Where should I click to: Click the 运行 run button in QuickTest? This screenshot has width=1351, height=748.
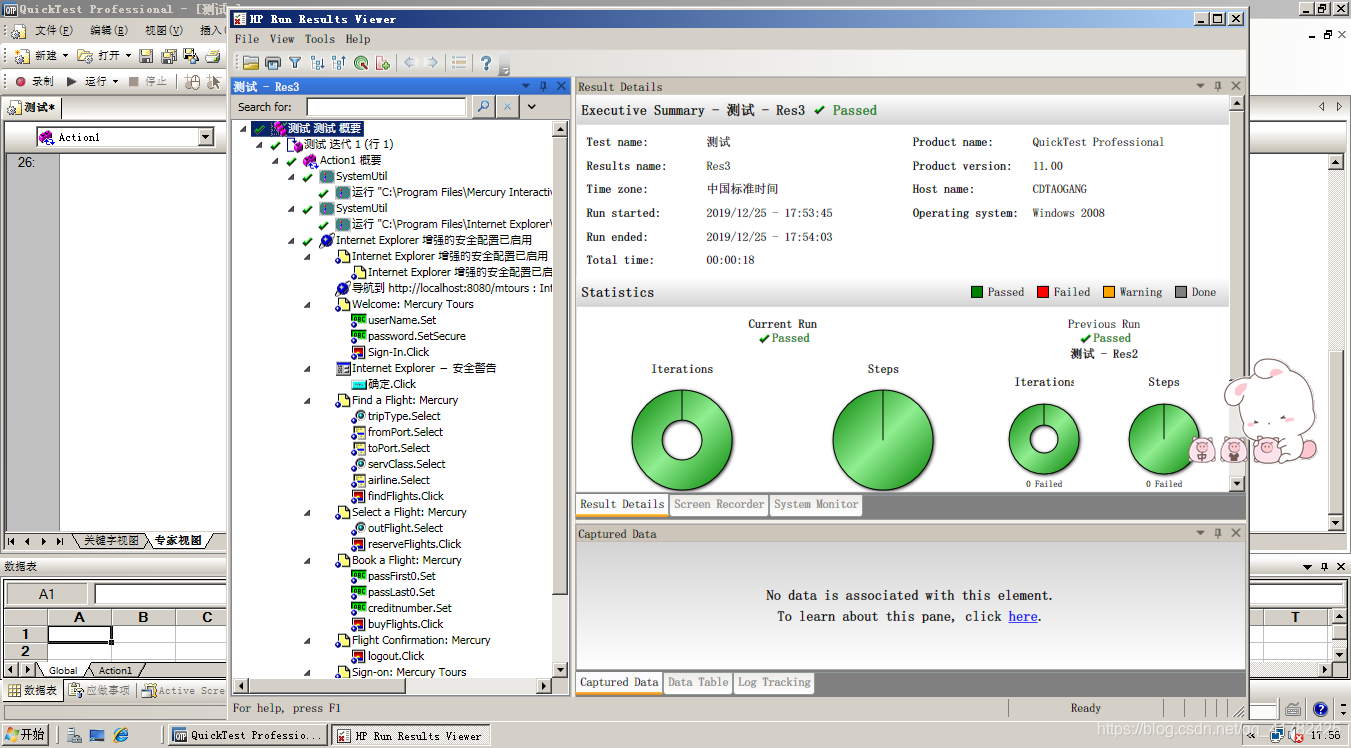click(92, 81)
